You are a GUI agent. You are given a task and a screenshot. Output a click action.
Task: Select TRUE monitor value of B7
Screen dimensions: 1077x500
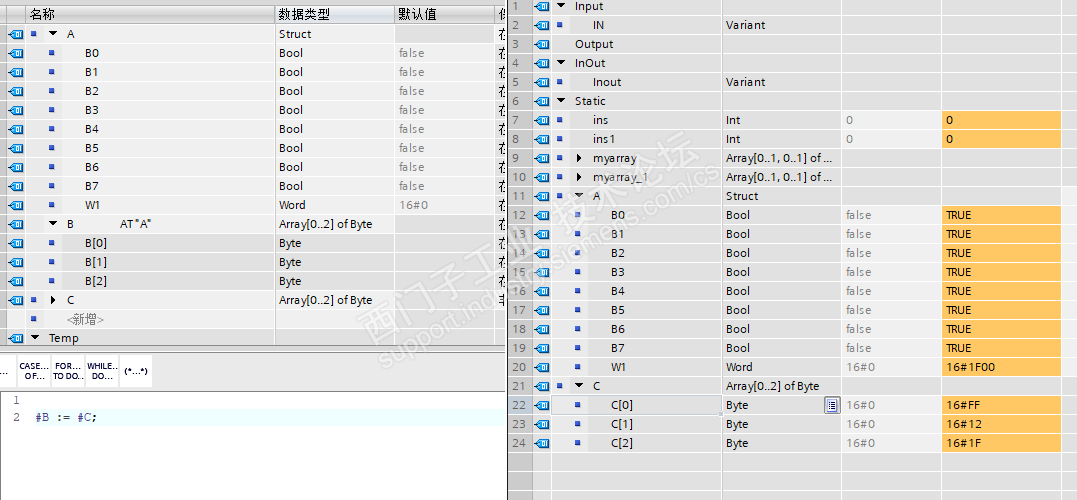(1001, 348)
